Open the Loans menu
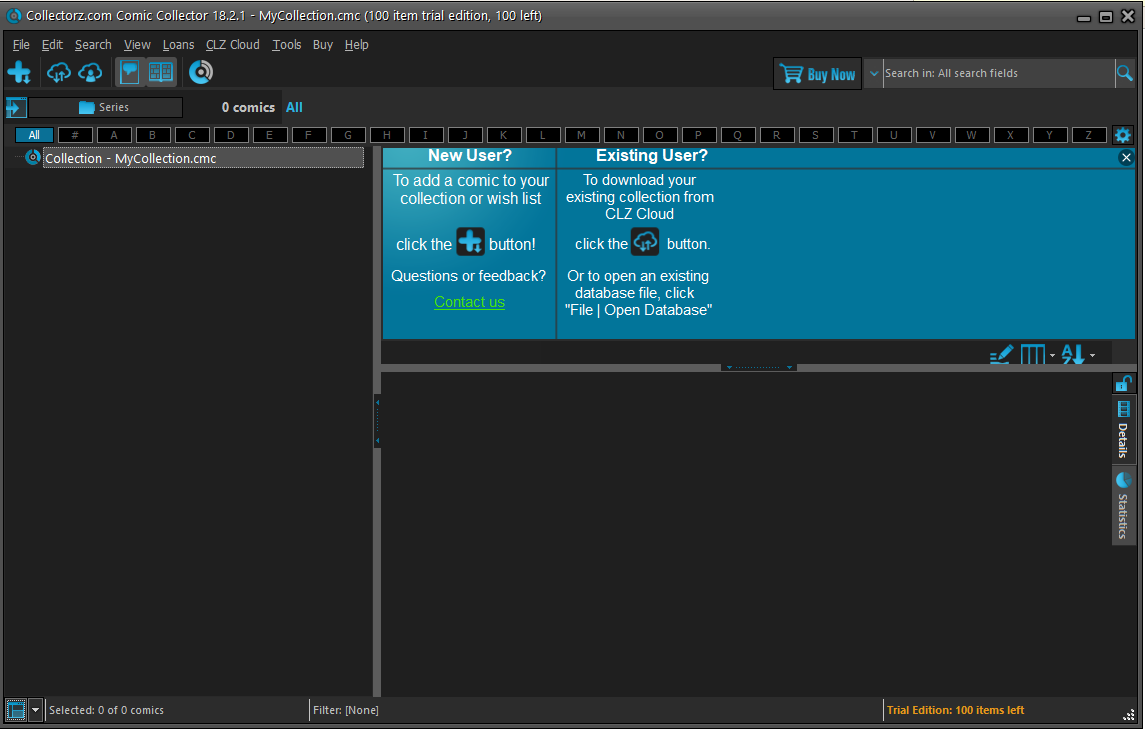This screenshot has width=1145, height=729. coord(178,45)
